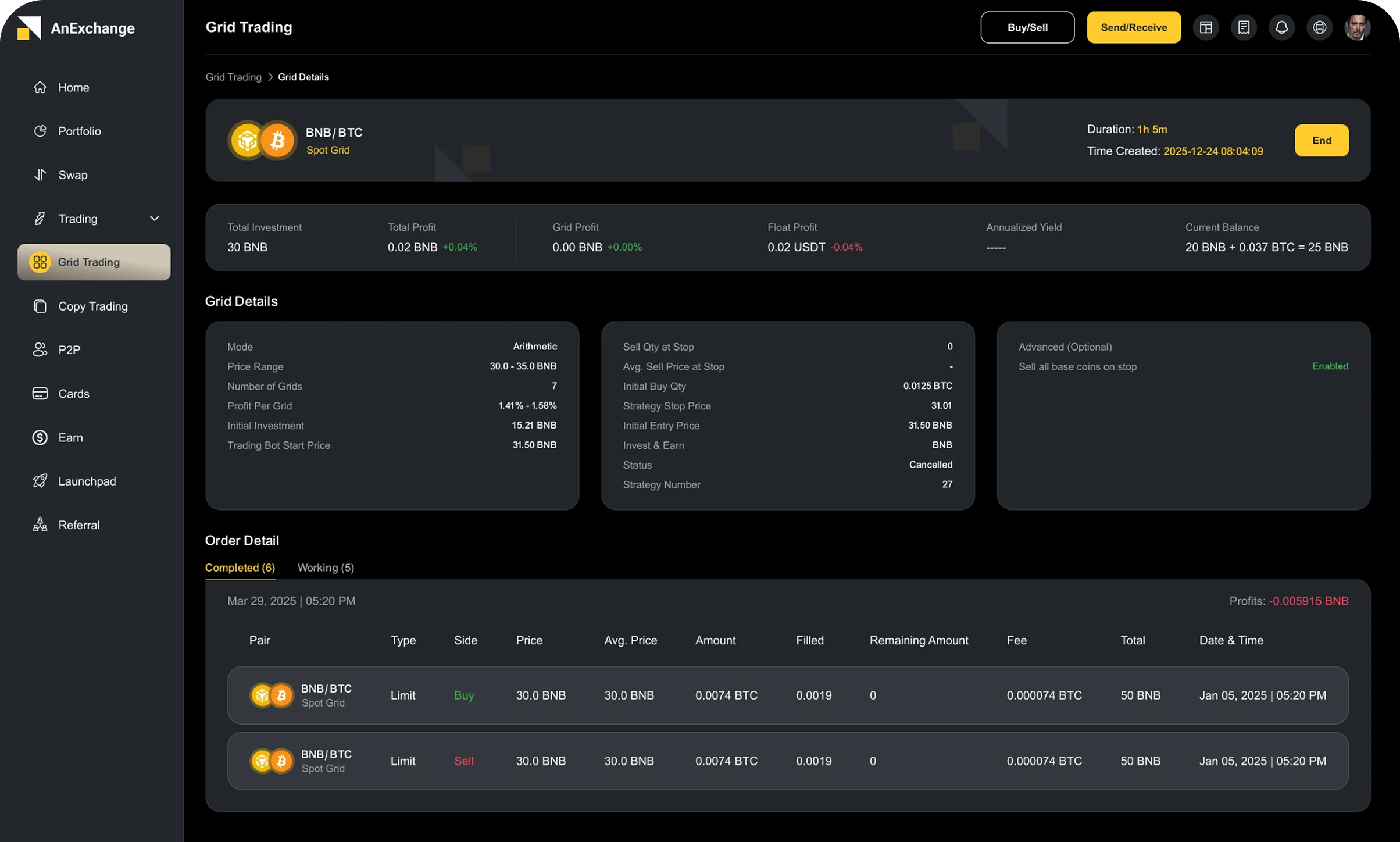Open the profile avatar menu

tap(1358, 27)
